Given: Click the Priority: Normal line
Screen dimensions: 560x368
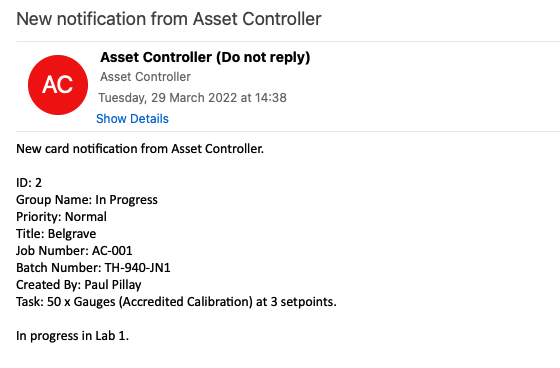Looking at the screenshot, I should pyautogui.click(x=61, y=217).
